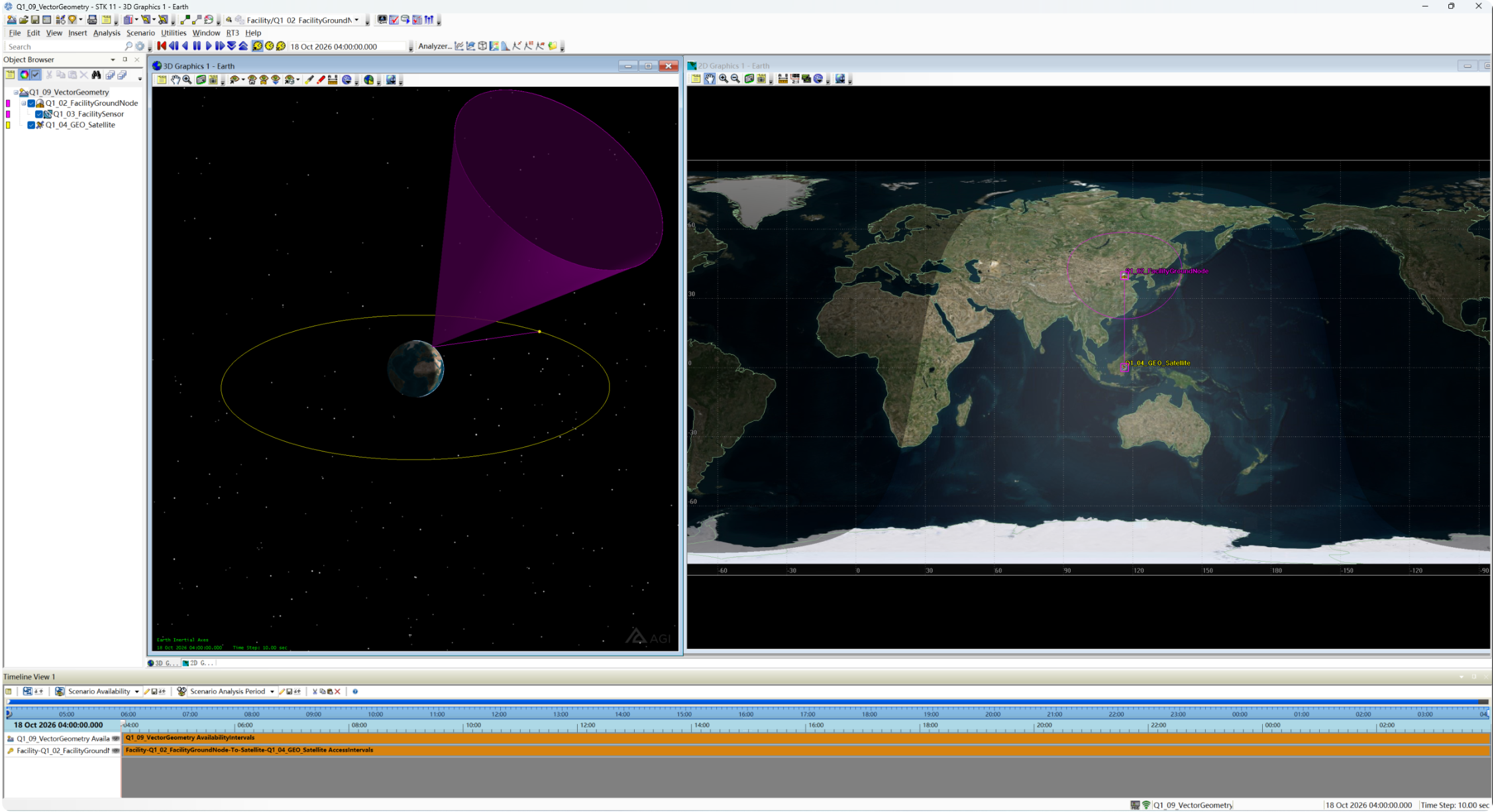1502x812 pixels.
Task: Start forward animation playback
Action: (209, 46)
